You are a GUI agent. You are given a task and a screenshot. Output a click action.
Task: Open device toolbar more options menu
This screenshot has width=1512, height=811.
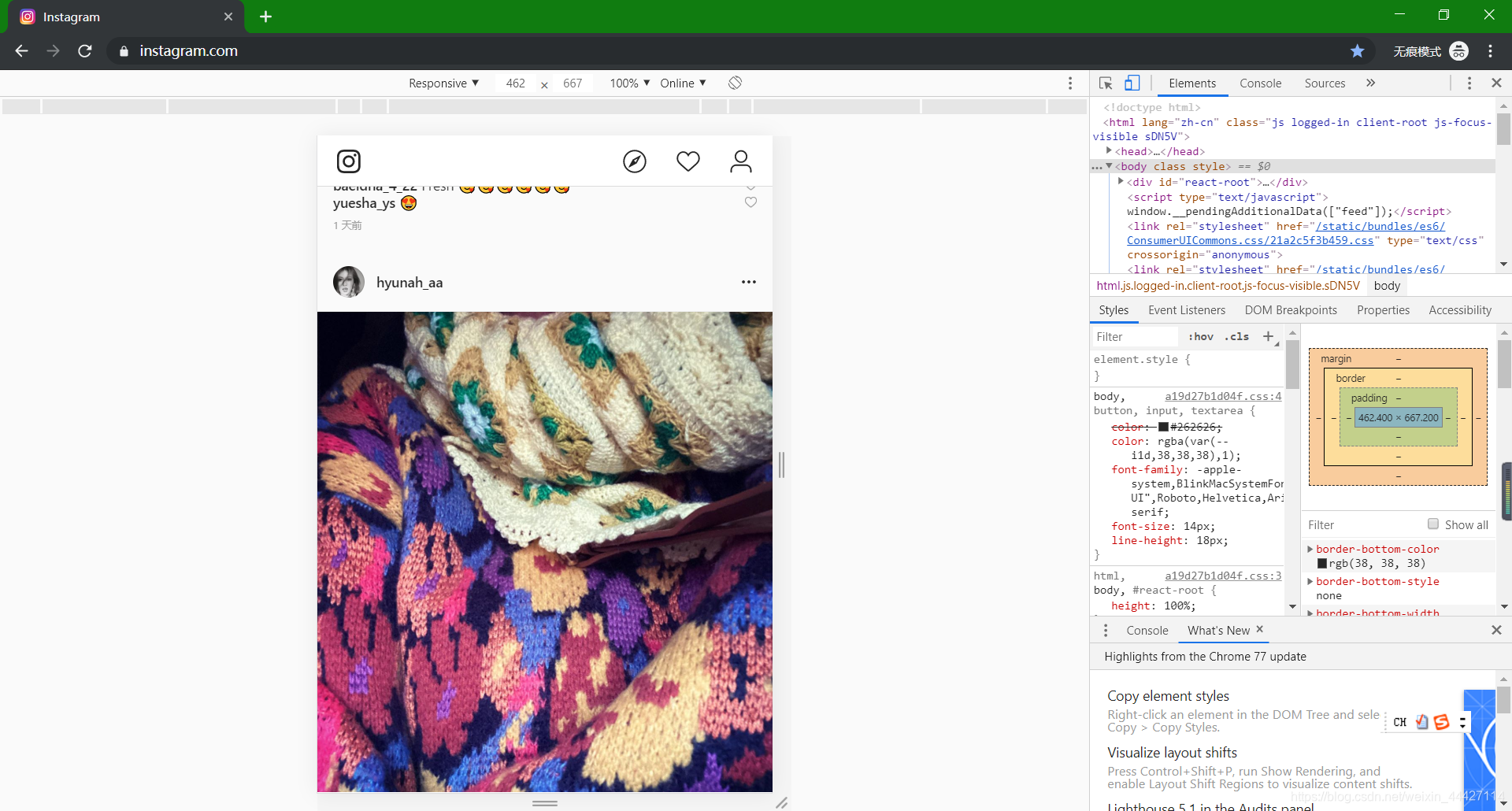(x=1070, y=83)
